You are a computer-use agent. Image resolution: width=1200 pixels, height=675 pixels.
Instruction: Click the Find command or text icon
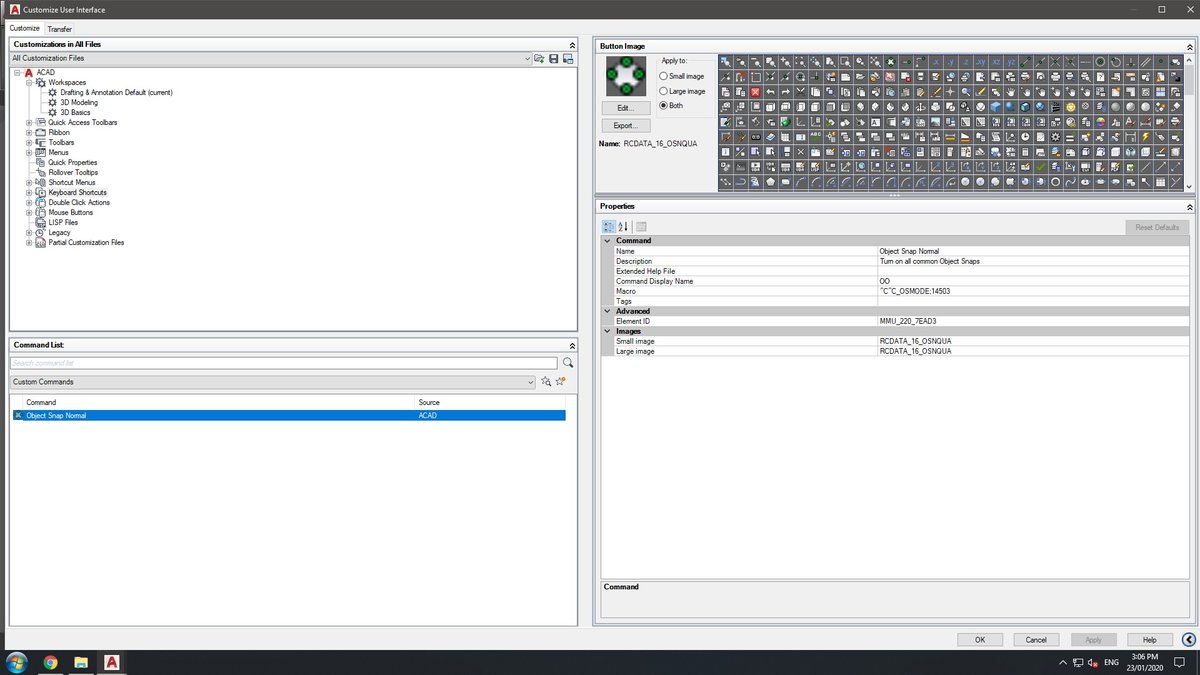click(x=546, y=382)
